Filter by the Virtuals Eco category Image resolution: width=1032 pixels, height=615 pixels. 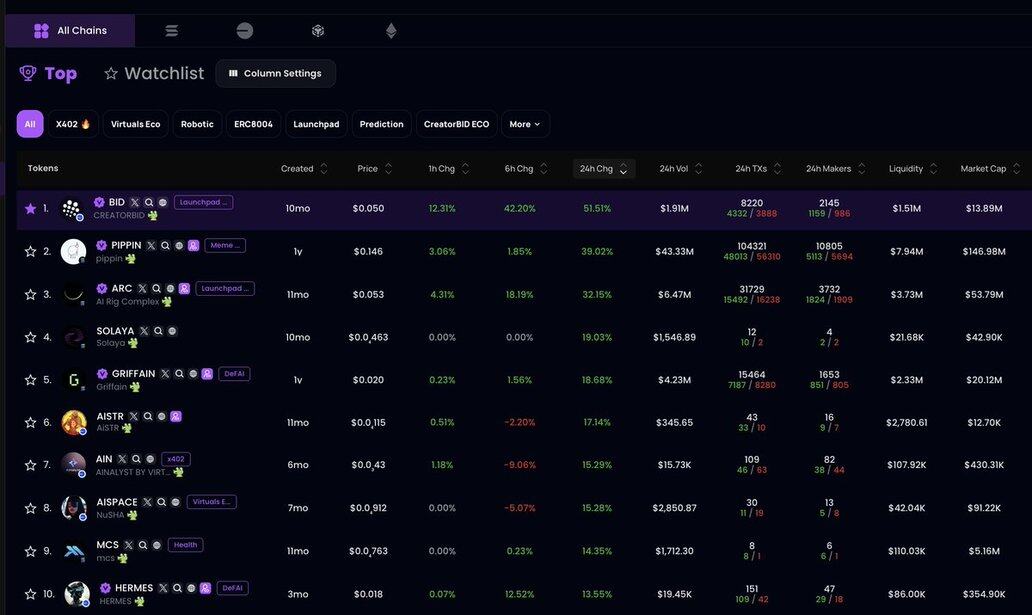click(135, 124)
